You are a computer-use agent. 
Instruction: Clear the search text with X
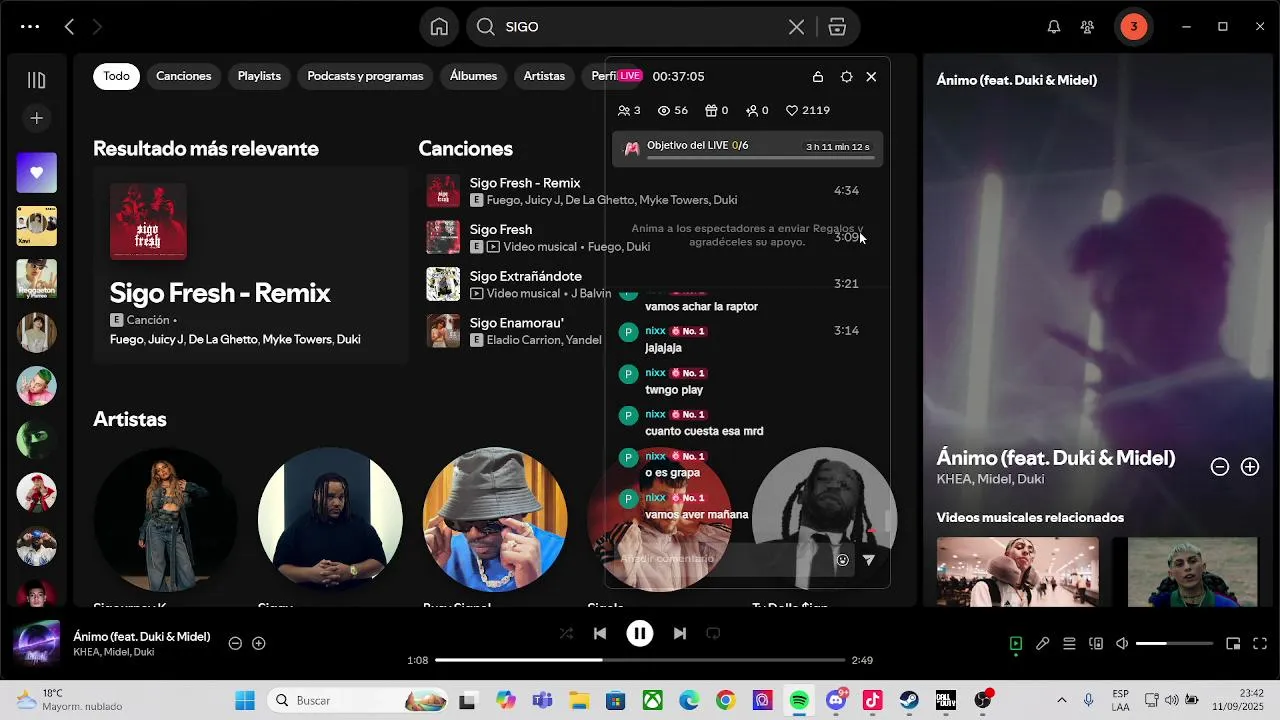click(x=796, y=27)
